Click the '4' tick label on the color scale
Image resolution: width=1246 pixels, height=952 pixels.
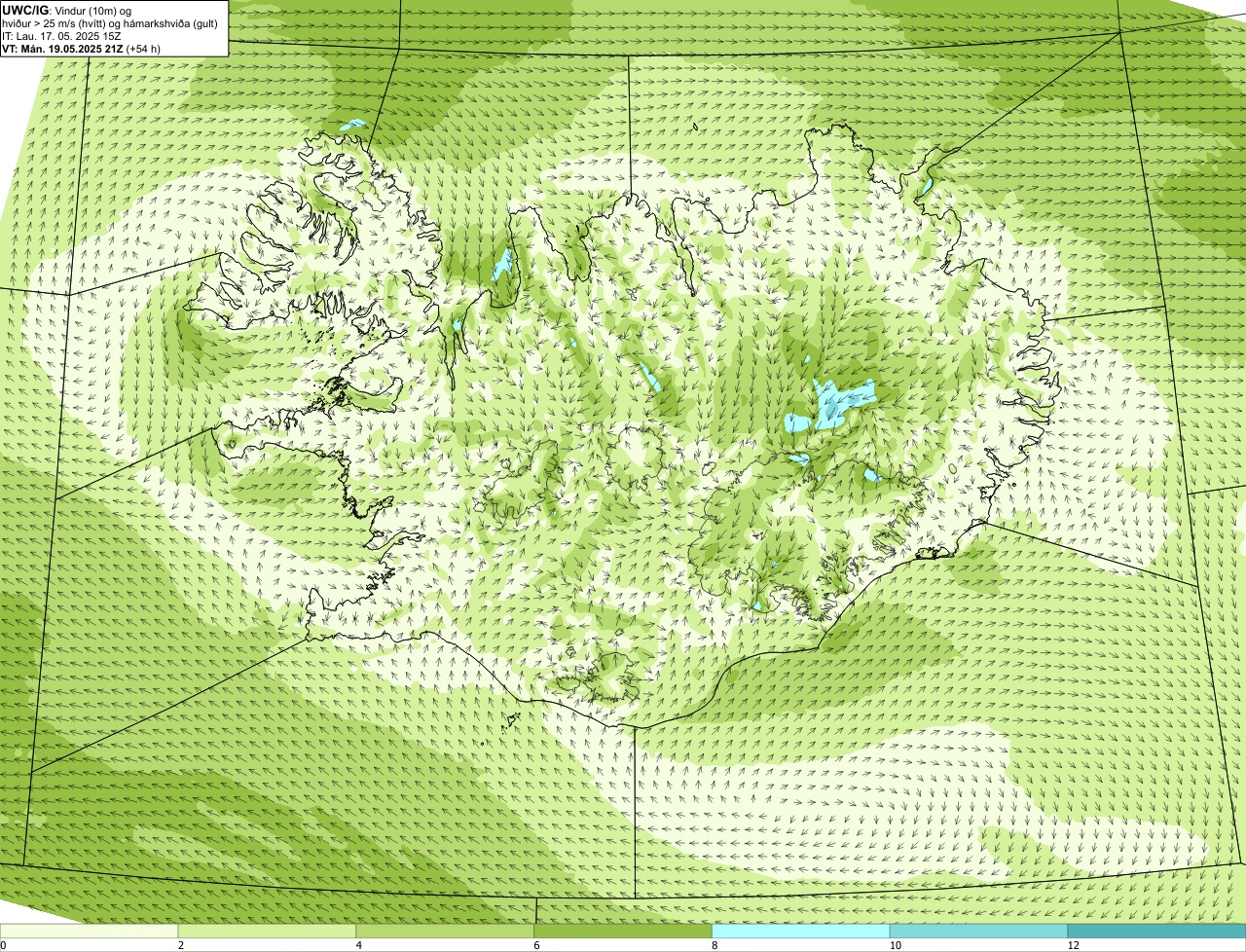coord(359,945)
